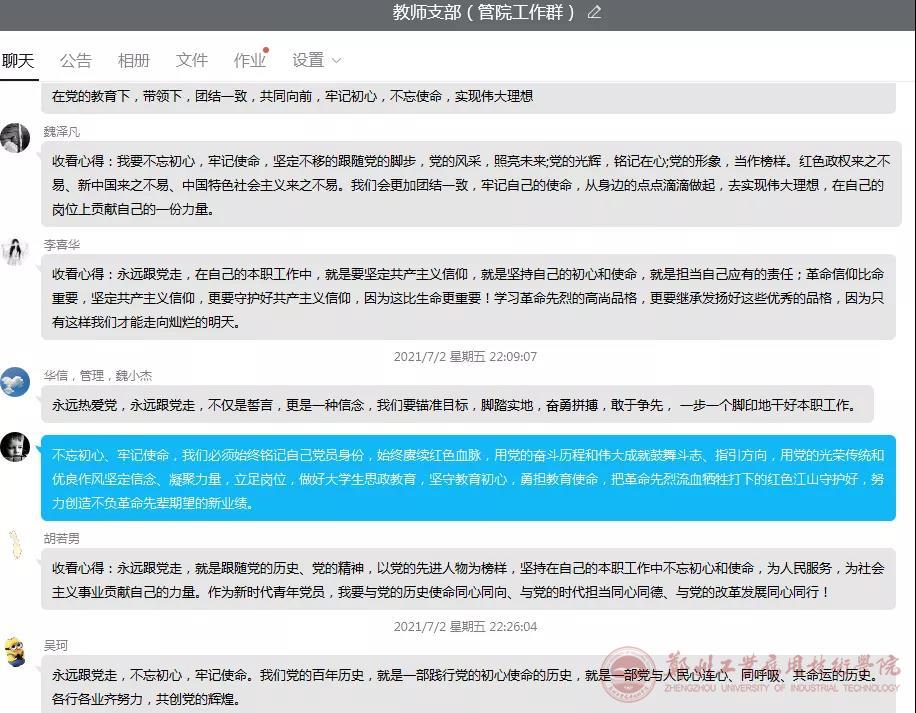Open 魏泽凡's profile avatar

(15, 139)
